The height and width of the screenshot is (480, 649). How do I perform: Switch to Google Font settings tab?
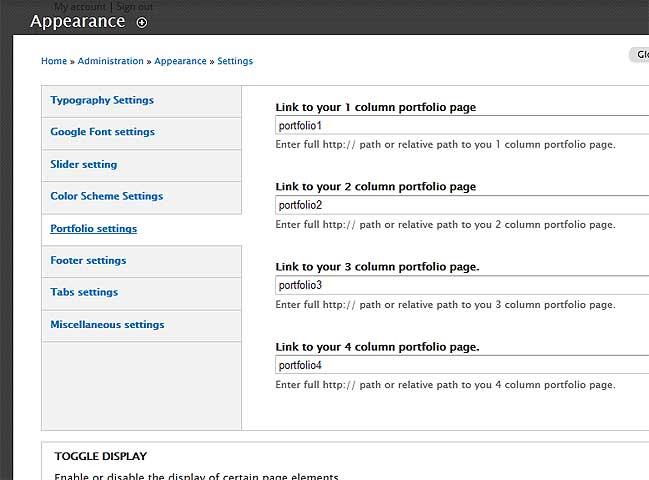[x=102, y=132]
